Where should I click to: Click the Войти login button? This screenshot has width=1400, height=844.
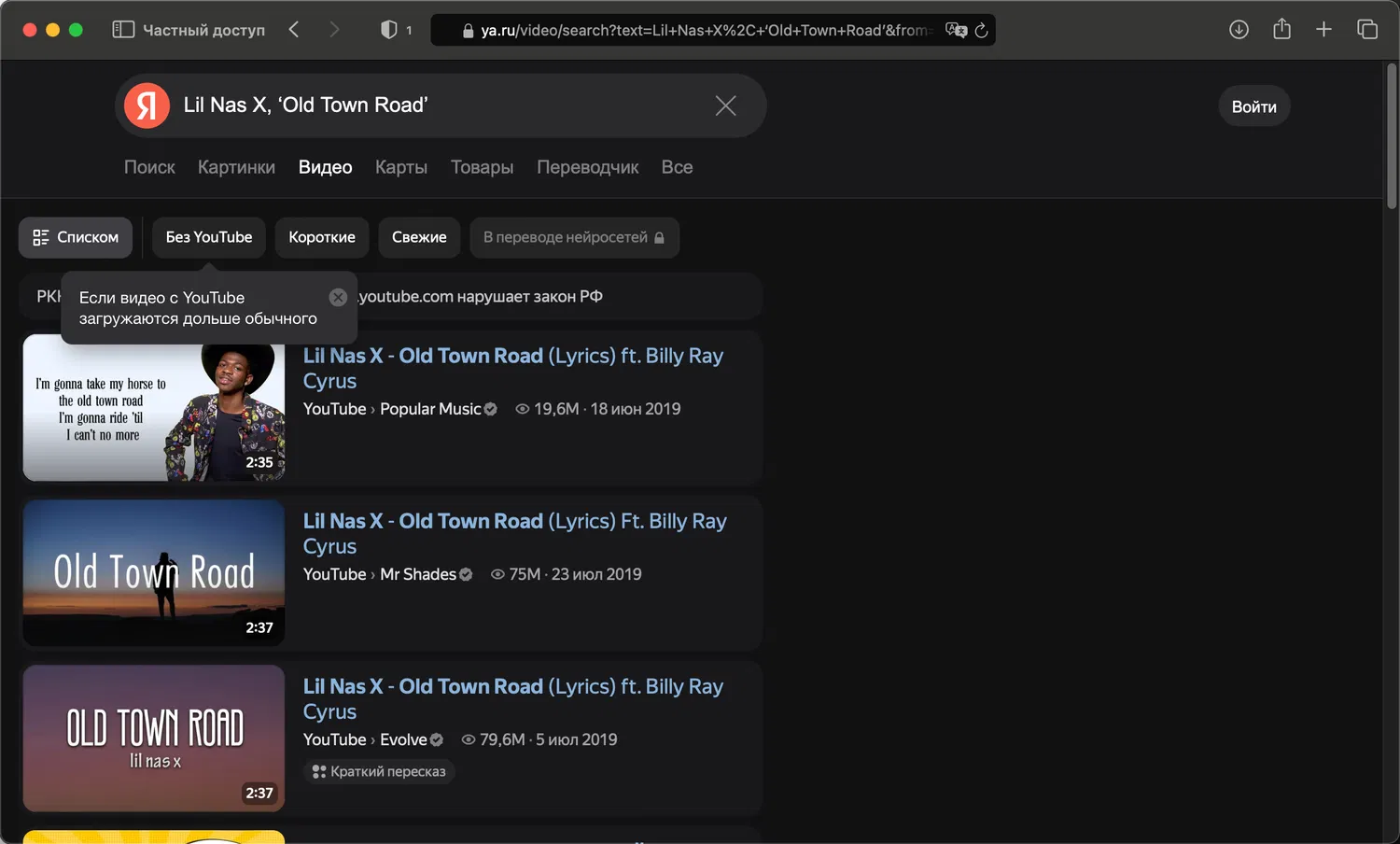[x=1254, y=106]
